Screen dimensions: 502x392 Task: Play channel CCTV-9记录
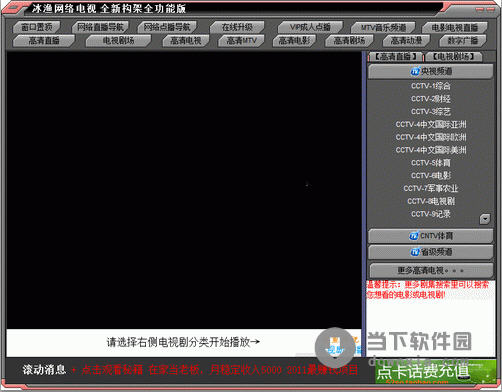(431, 214)
